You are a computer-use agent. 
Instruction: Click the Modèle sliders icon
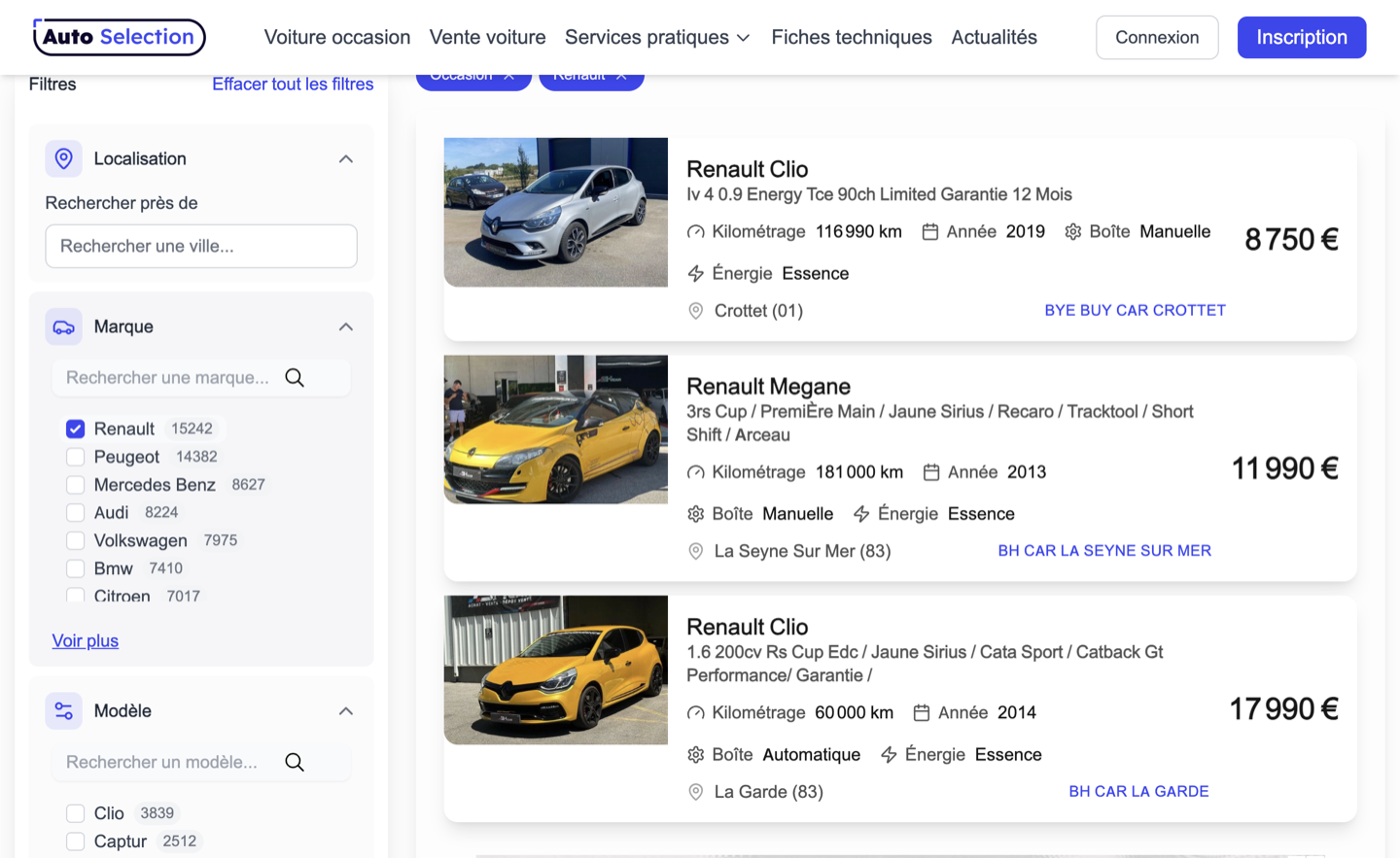tap(63, 711)
